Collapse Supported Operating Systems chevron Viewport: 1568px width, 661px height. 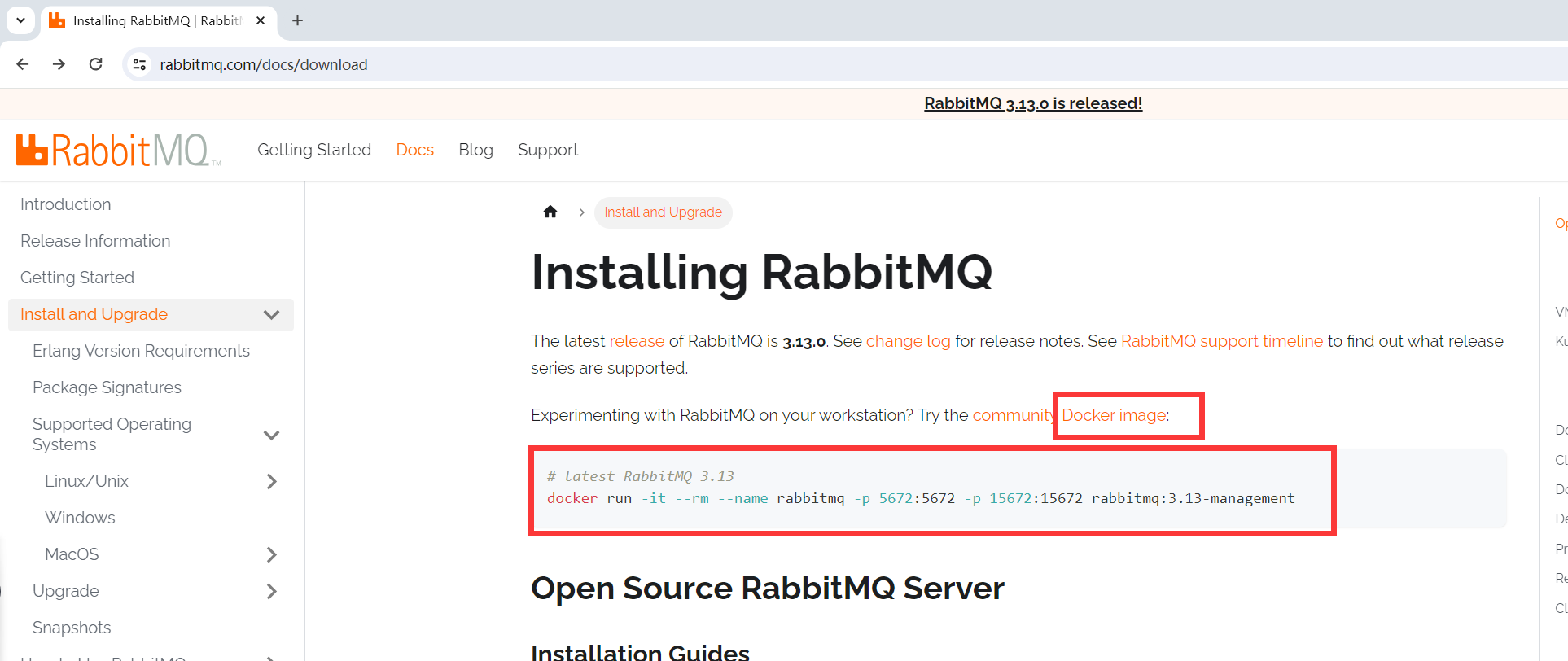click(272, 435)
